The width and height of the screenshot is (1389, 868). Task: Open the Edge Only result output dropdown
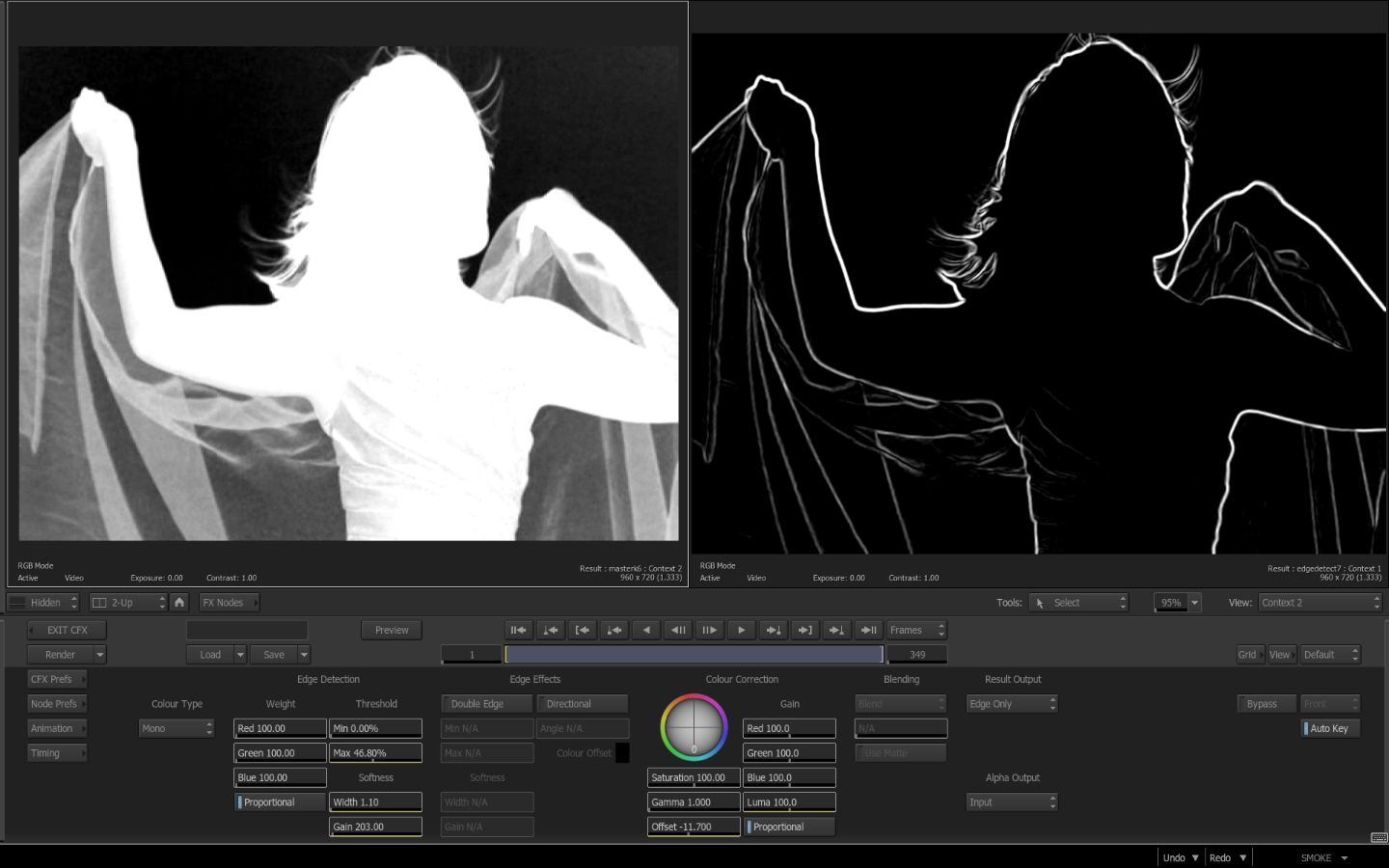[1011, 704]
